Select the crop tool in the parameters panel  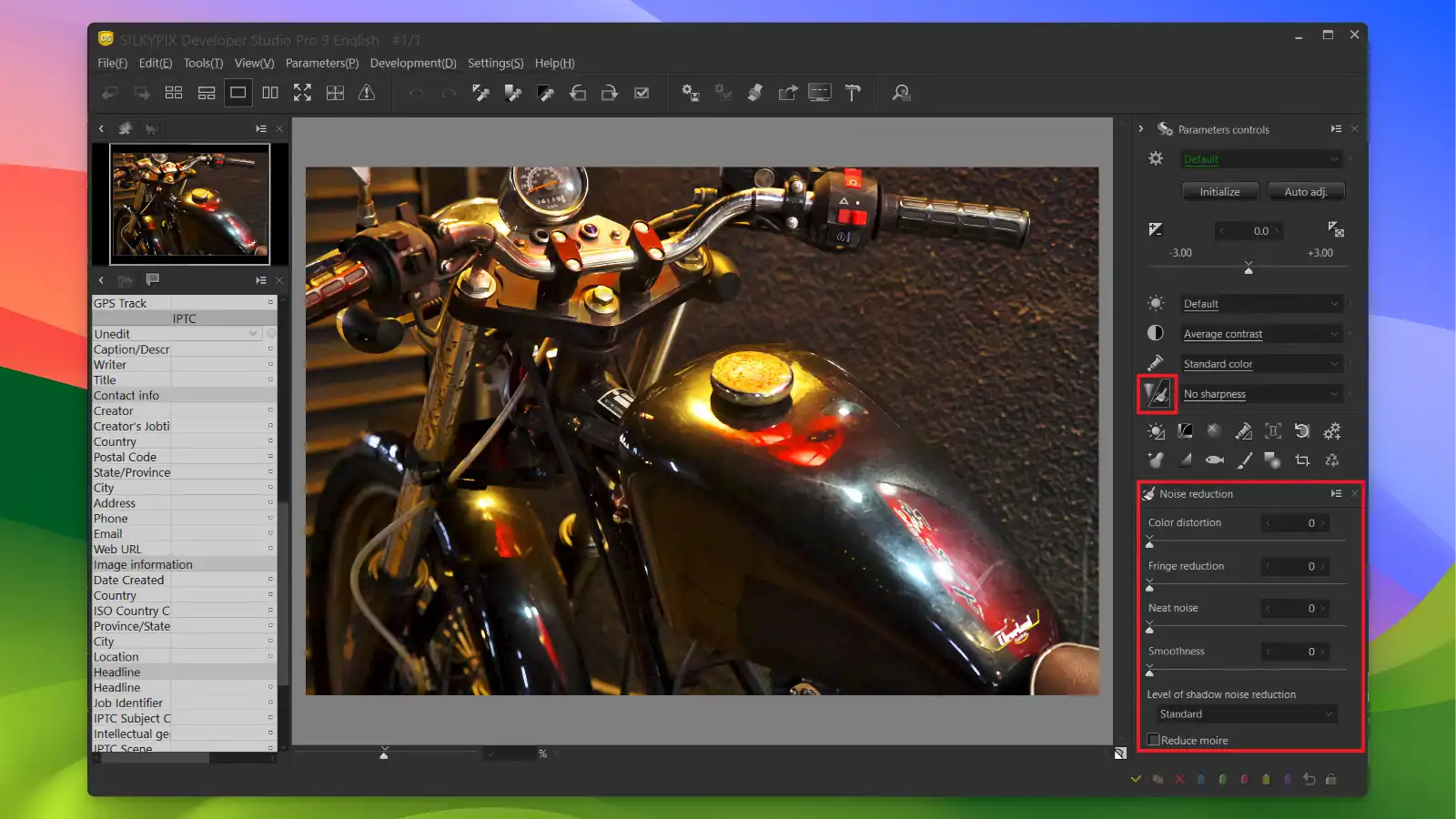[1302, 460]
